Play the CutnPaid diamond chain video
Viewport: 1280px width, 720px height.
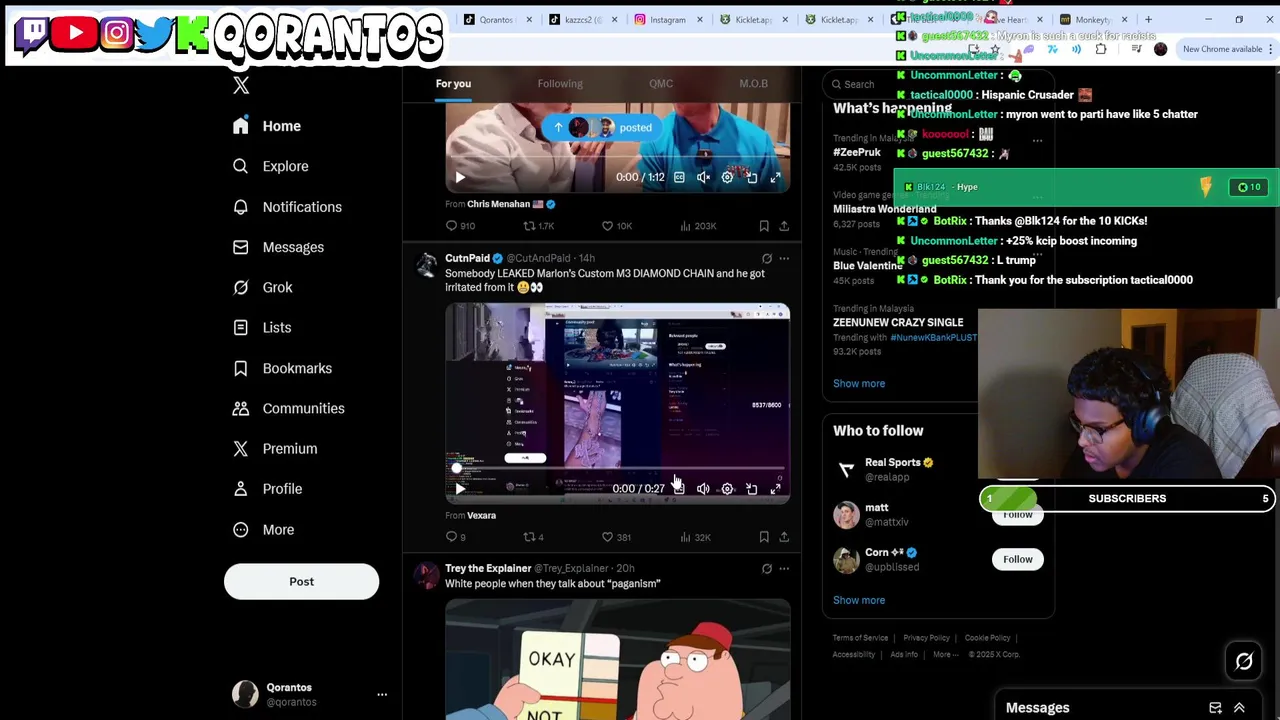460,489
